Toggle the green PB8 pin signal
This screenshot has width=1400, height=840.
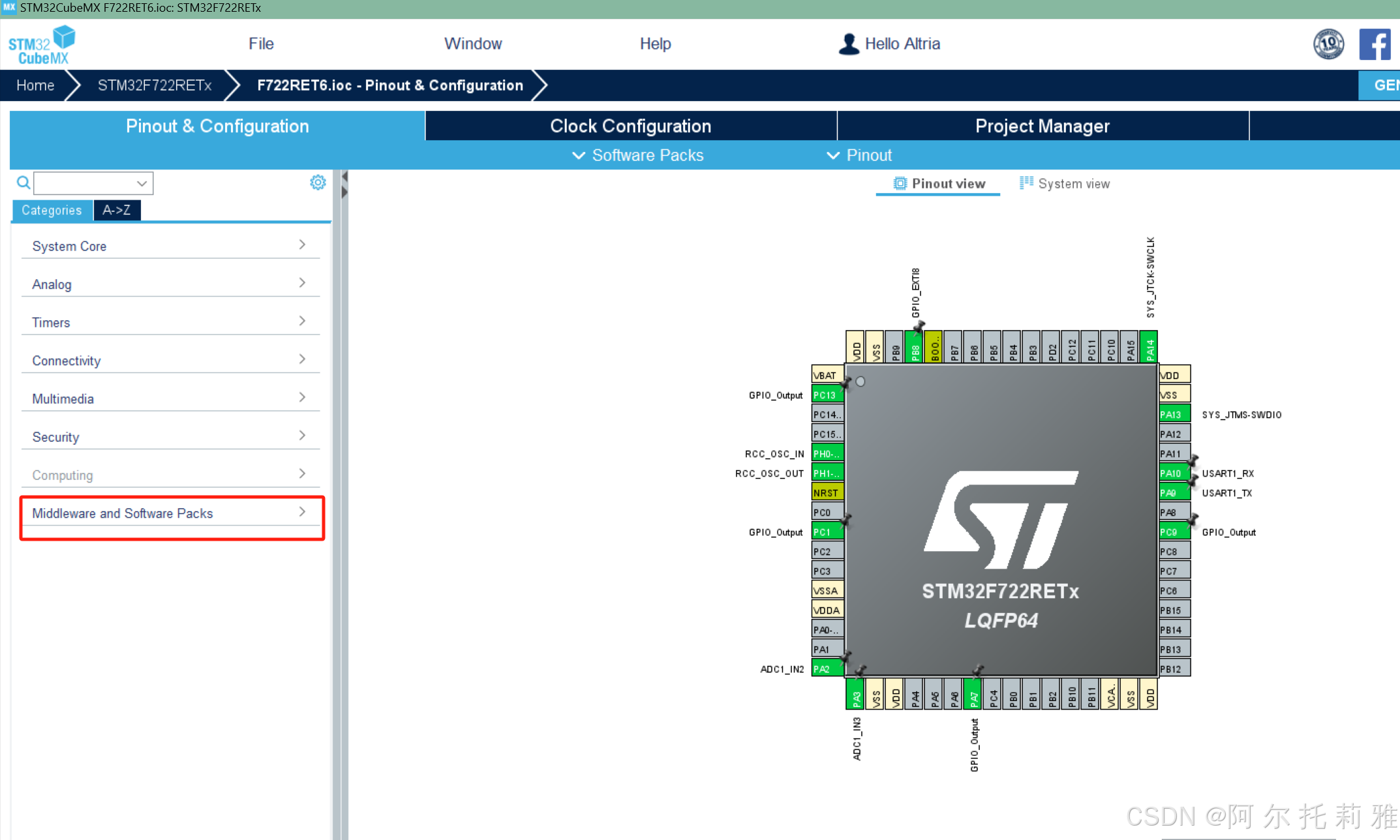914,348
